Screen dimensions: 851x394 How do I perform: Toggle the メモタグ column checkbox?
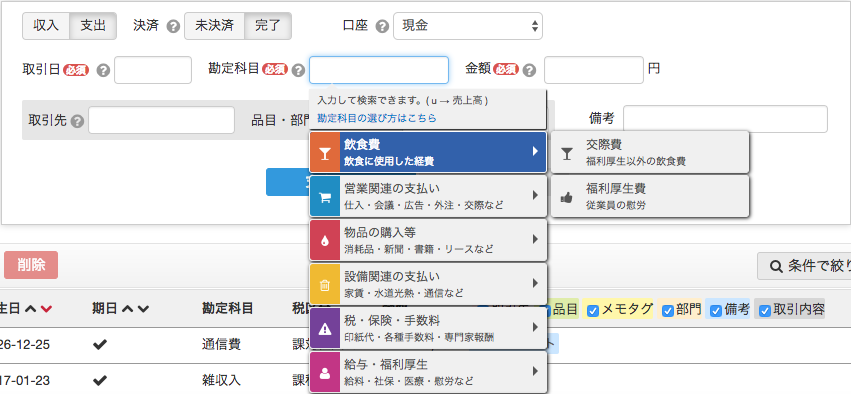(x=593, y=311)
